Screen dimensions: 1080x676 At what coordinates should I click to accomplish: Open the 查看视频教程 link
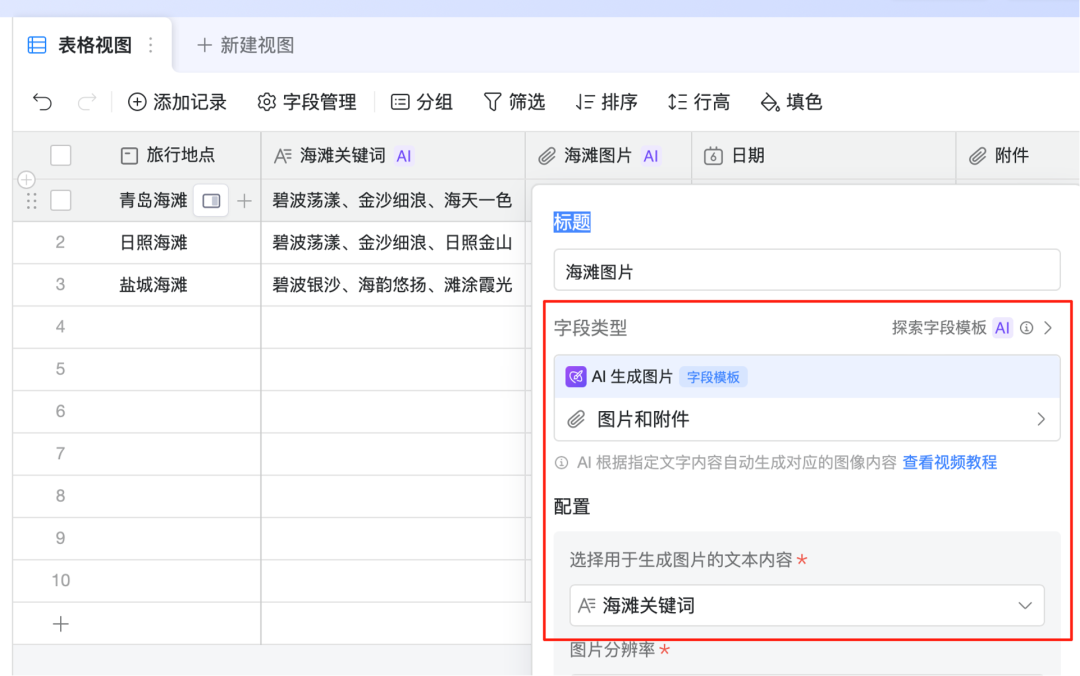coord(949,462)
